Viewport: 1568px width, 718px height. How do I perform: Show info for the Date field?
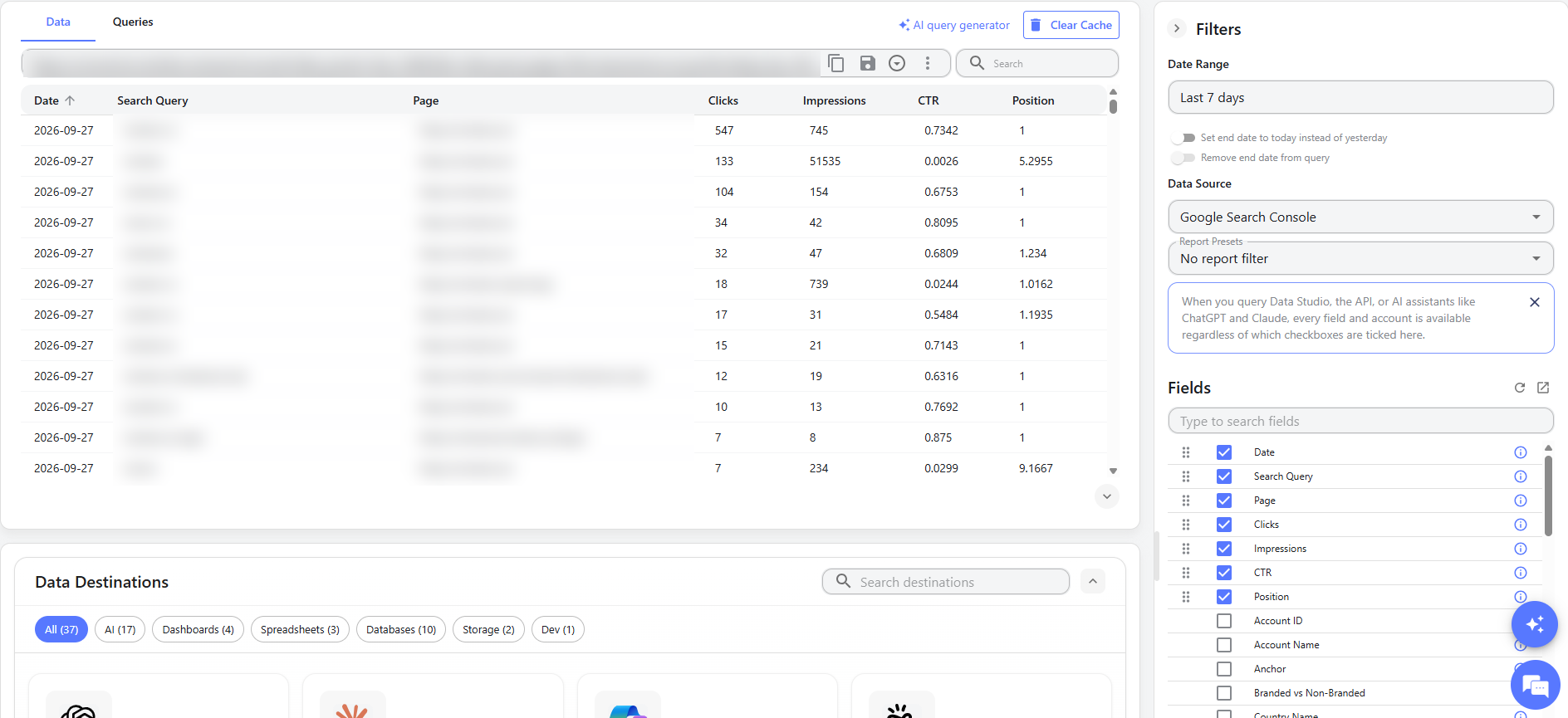coord(1521,452)
